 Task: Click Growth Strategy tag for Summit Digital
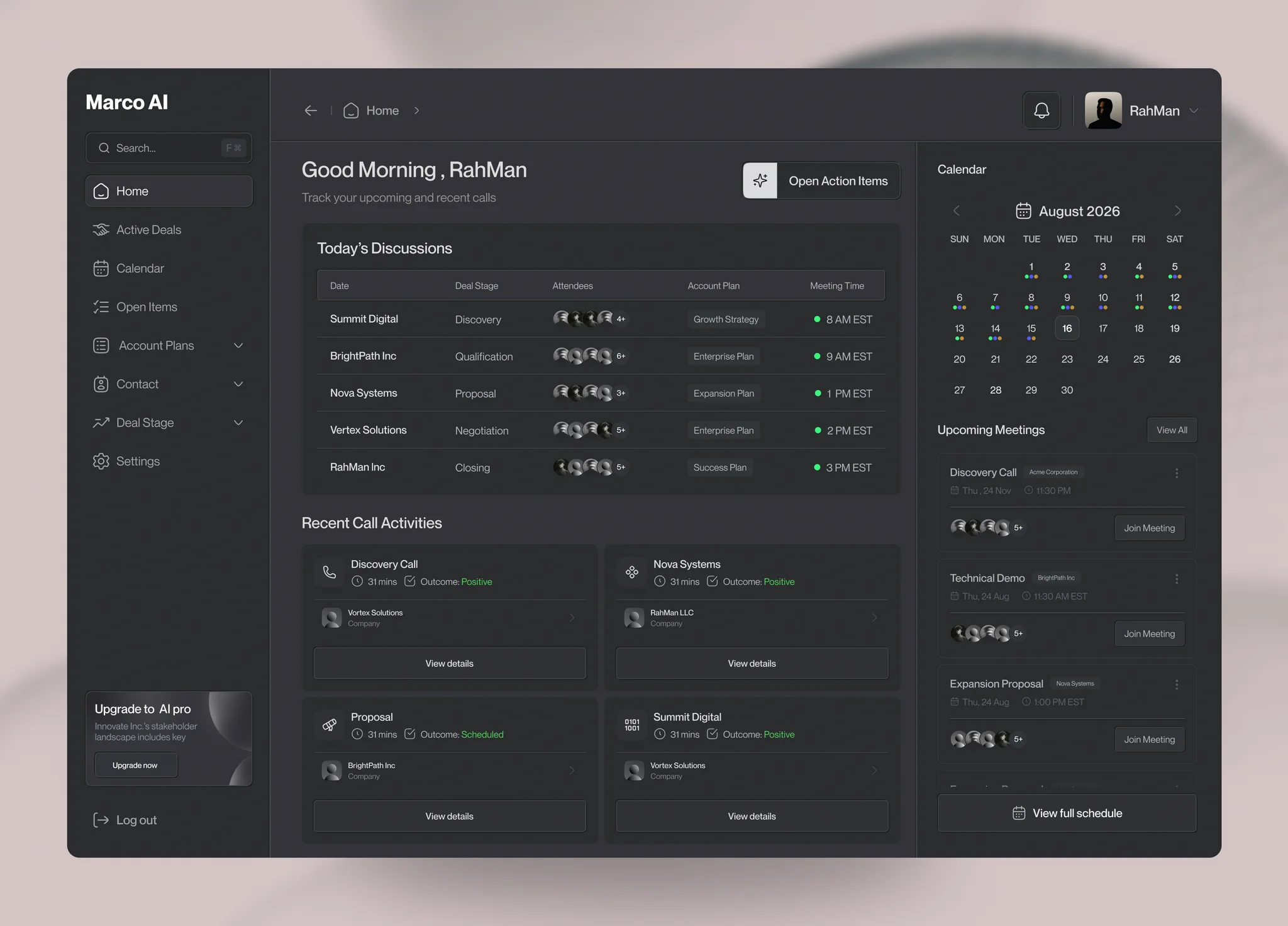tap(726, 319)
